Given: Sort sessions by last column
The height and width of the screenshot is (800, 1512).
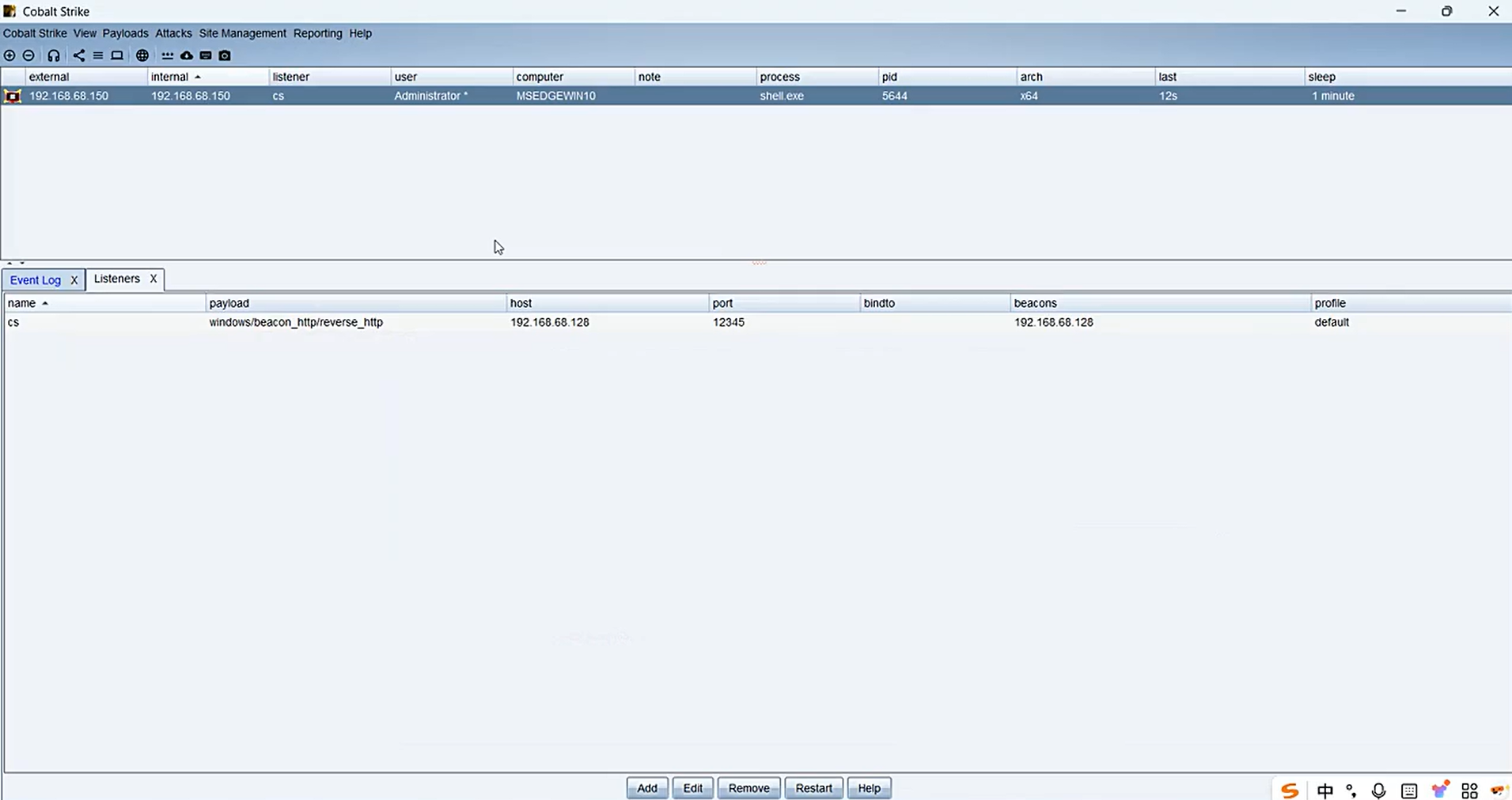Looking at the screenshot, I should 1230,77.
